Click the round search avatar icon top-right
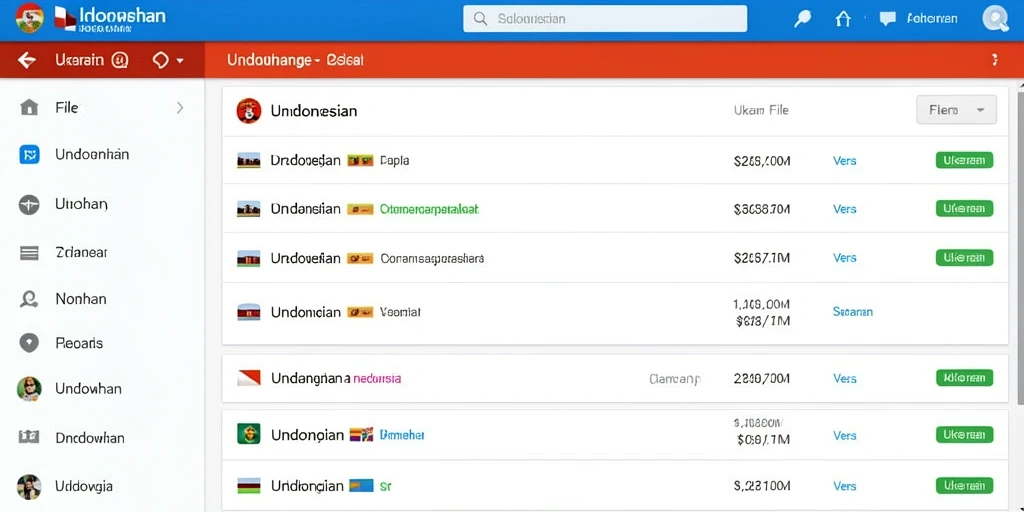Image resolution: width=1024 pixels, height=512 pixels. click(x=995, y=19)
